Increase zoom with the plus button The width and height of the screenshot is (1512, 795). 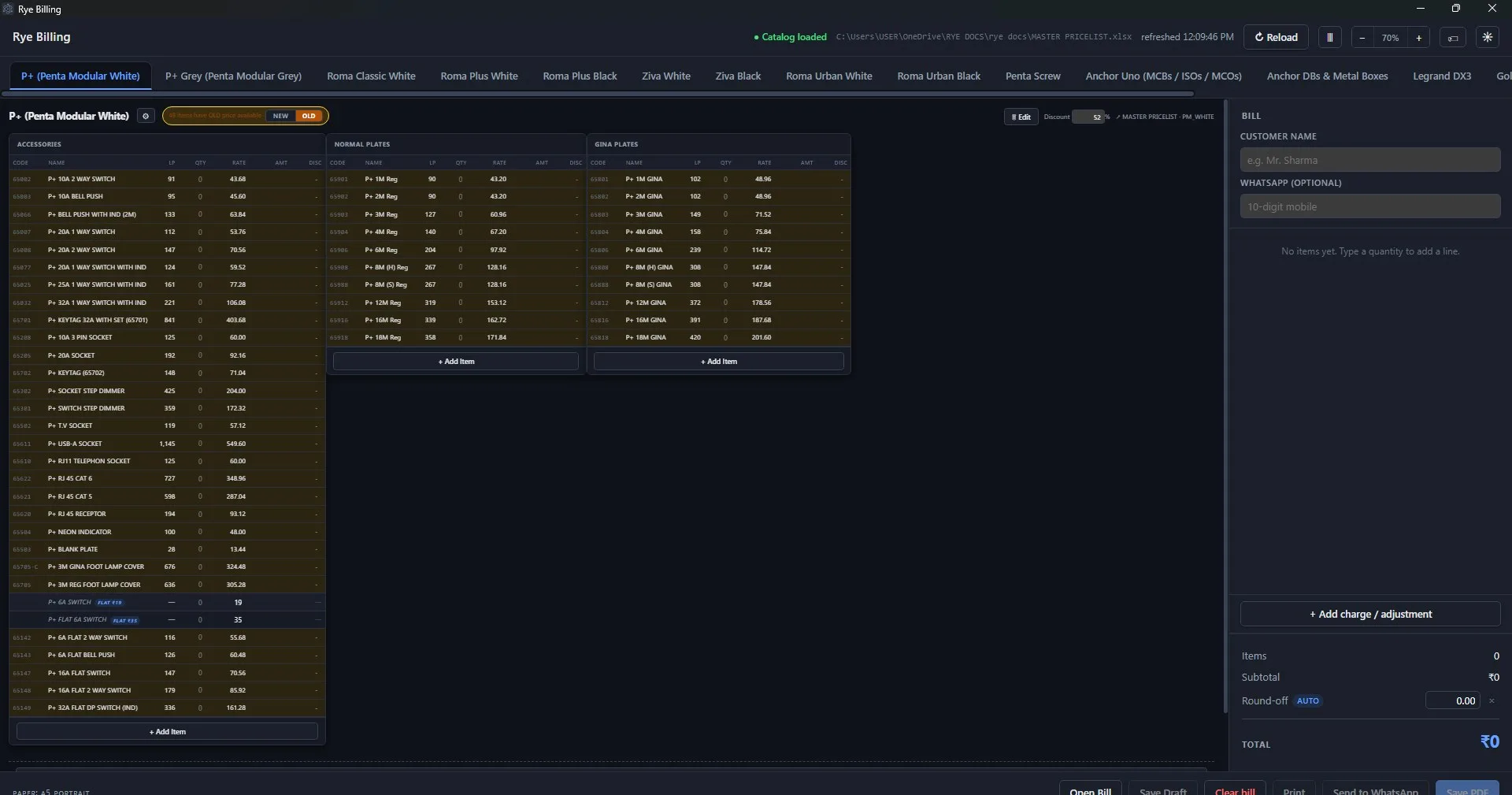(x=1418, y=37)
